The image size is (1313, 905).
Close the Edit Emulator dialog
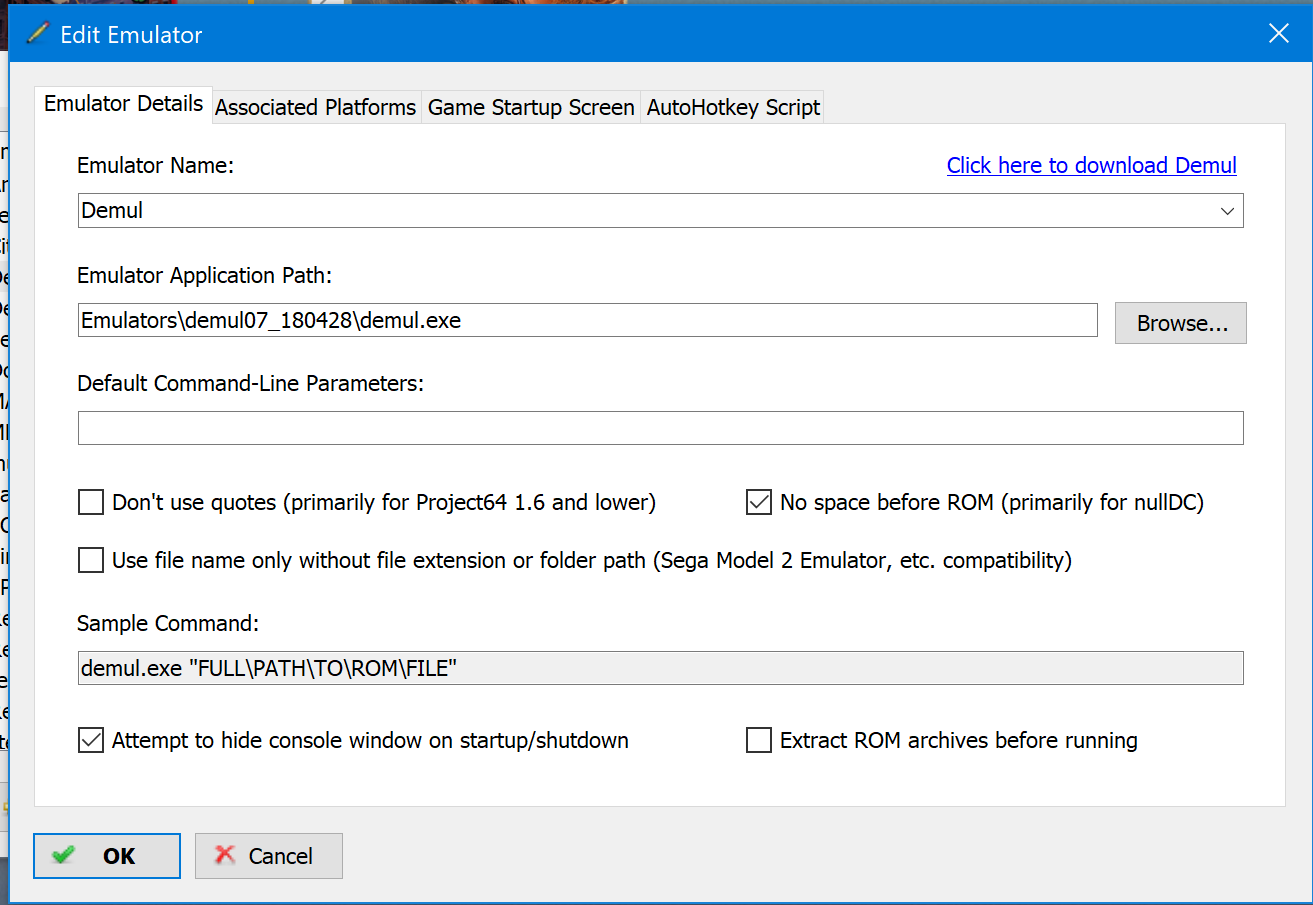click(x=1278, y=34)
